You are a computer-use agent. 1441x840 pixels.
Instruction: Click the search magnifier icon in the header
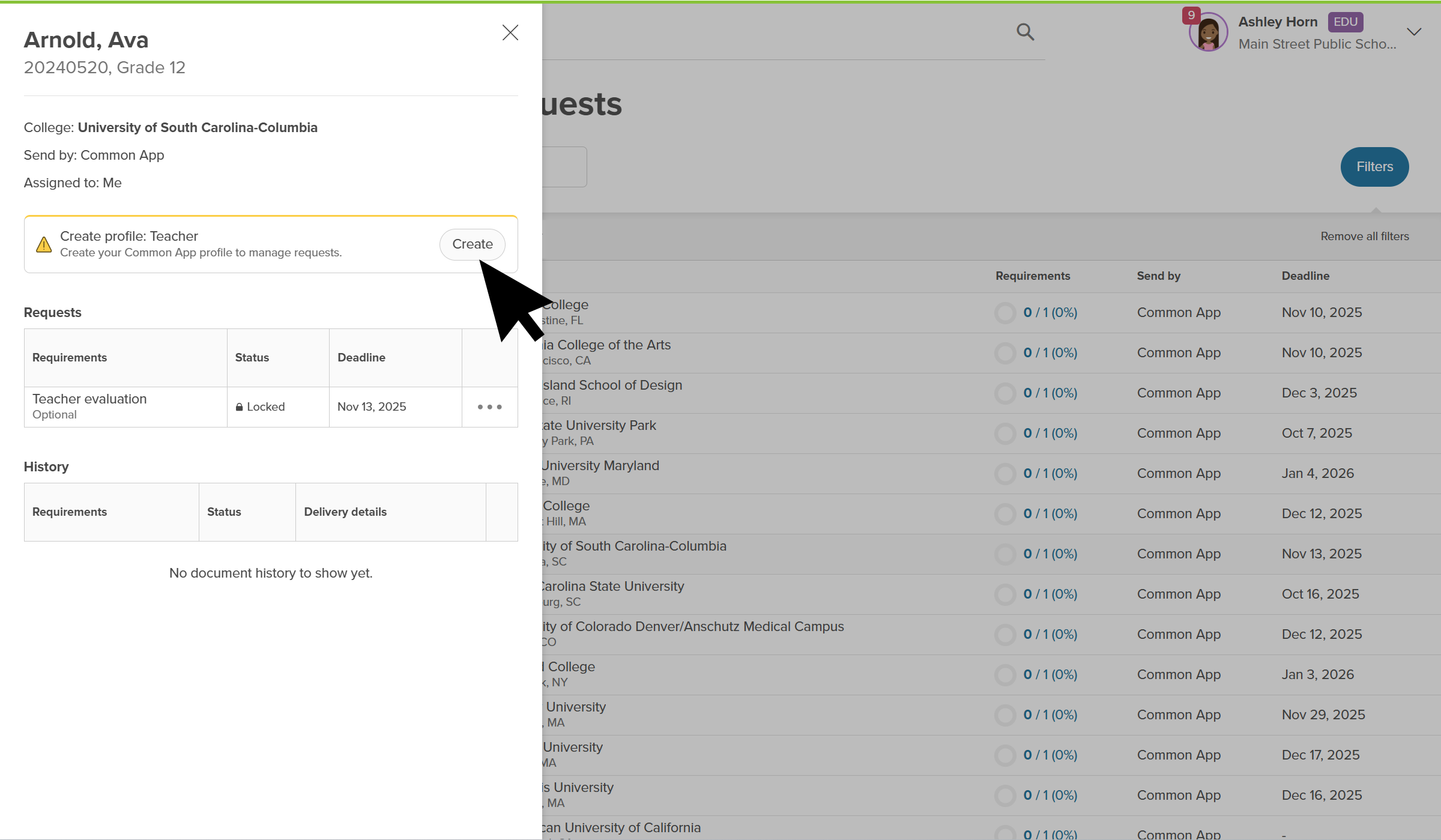point(1025,31)
